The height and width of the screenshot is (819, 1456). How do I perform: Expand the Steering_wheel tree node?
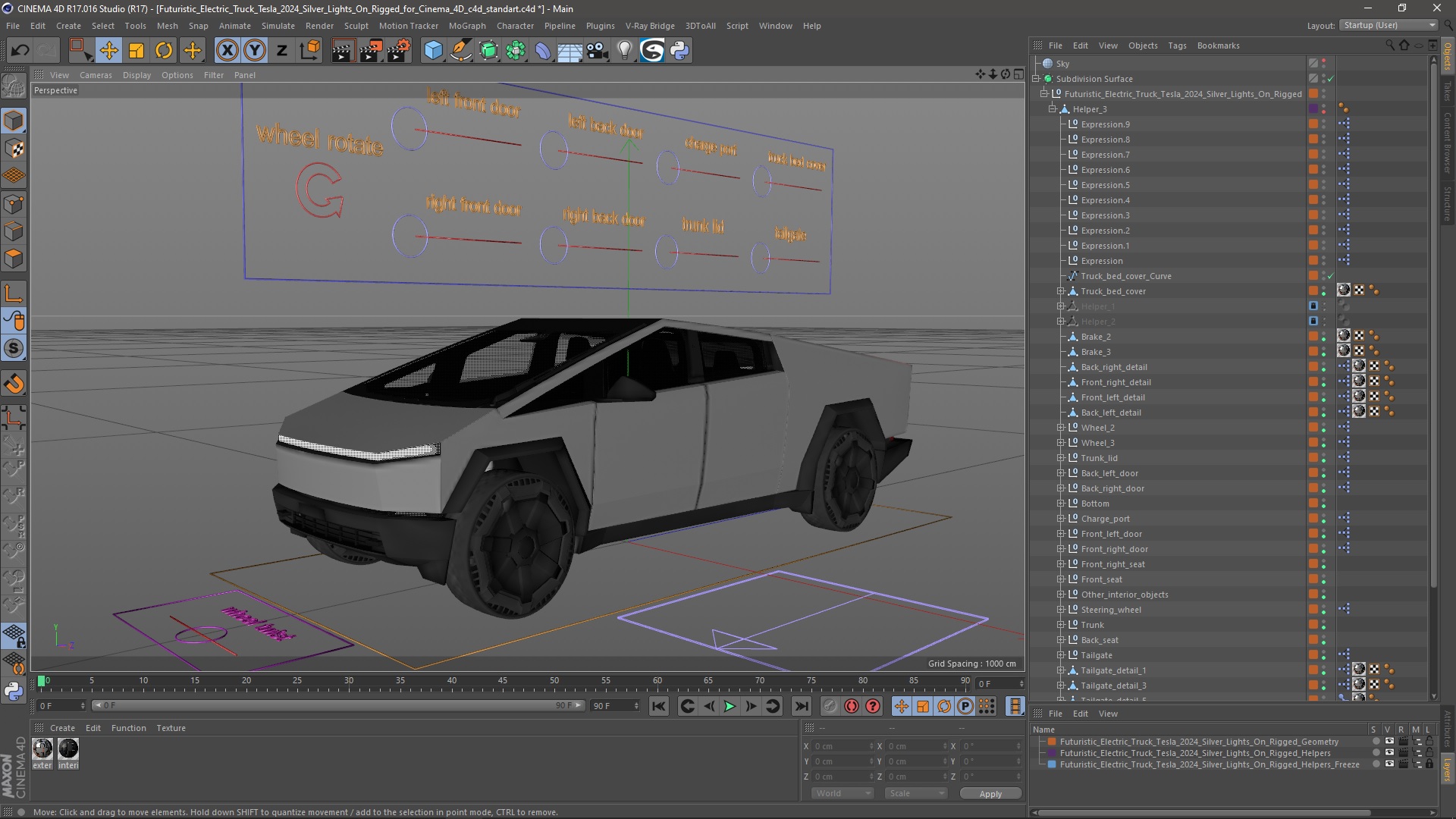coord(1061,610)
